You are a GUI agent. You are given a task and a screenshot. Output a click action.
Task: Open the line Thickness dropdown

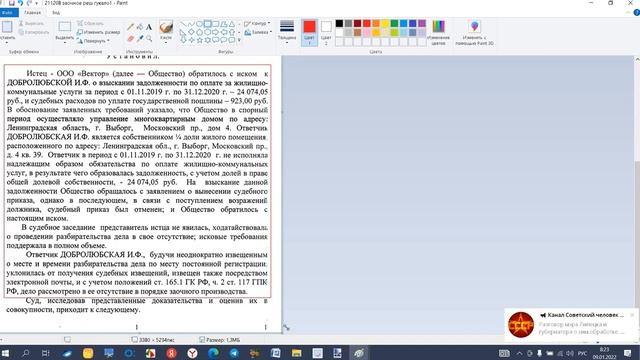tap(287, 33)
